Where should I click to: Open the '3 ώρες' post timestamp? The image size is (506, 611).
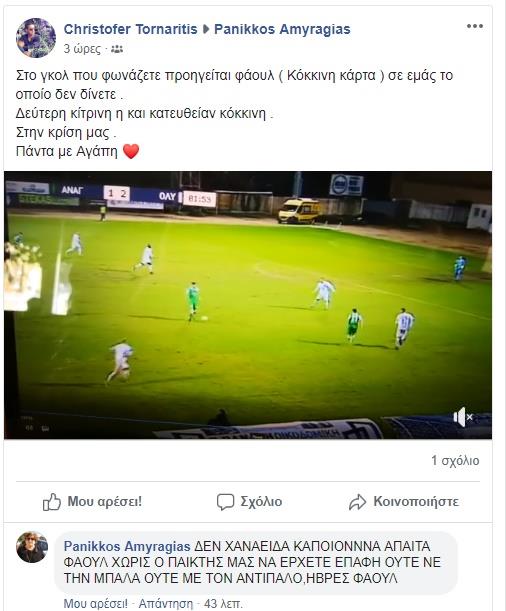(82, 49)
